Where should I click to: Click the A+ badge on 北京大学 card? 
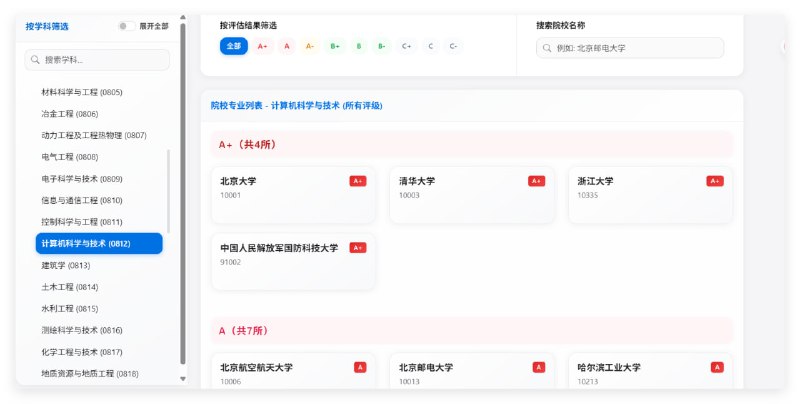click(358, 181)
